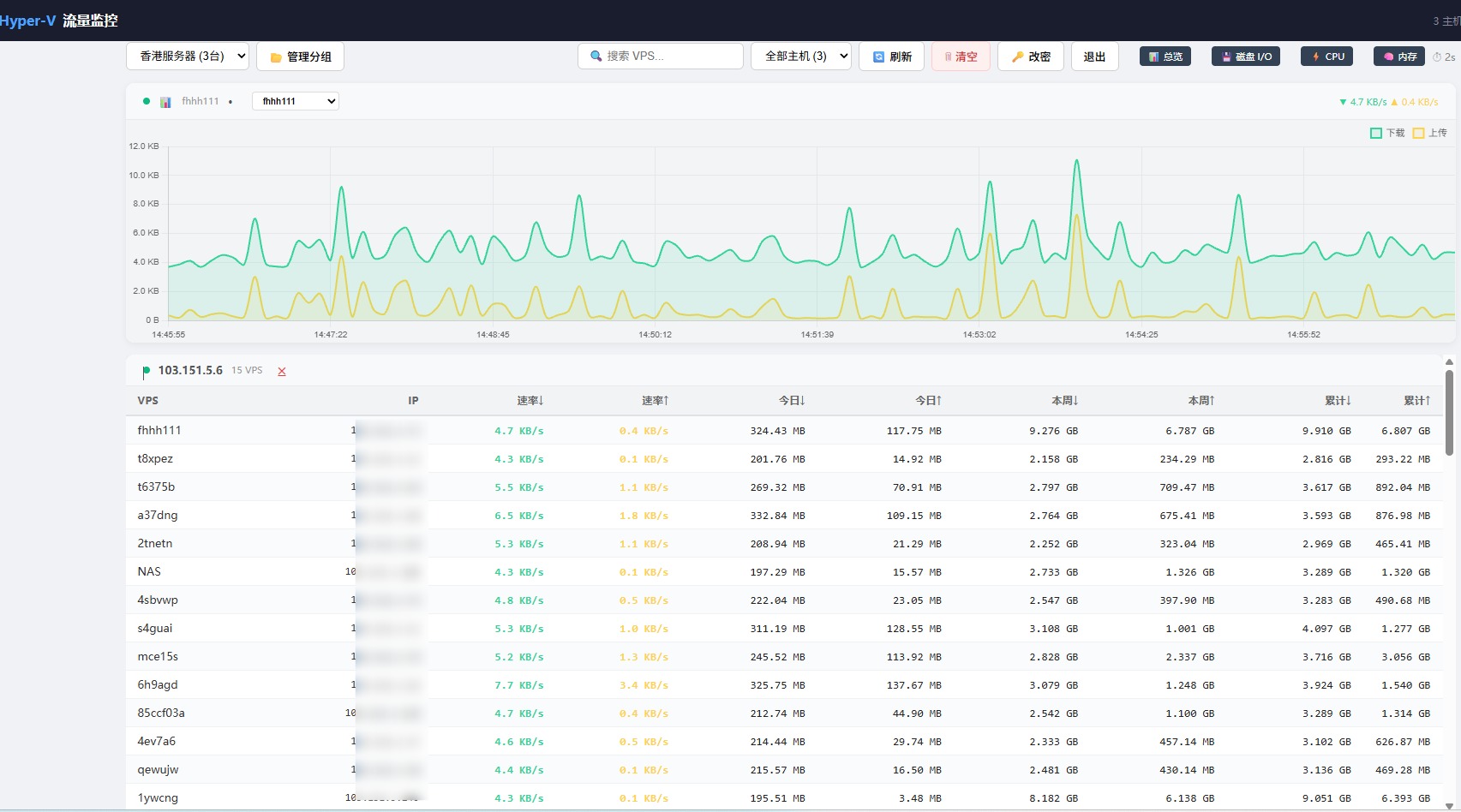Image resolution: width=1461 pixels, height=812 pixels.
Task: Click the 改密 change password button
Action: coord(1031,57)
